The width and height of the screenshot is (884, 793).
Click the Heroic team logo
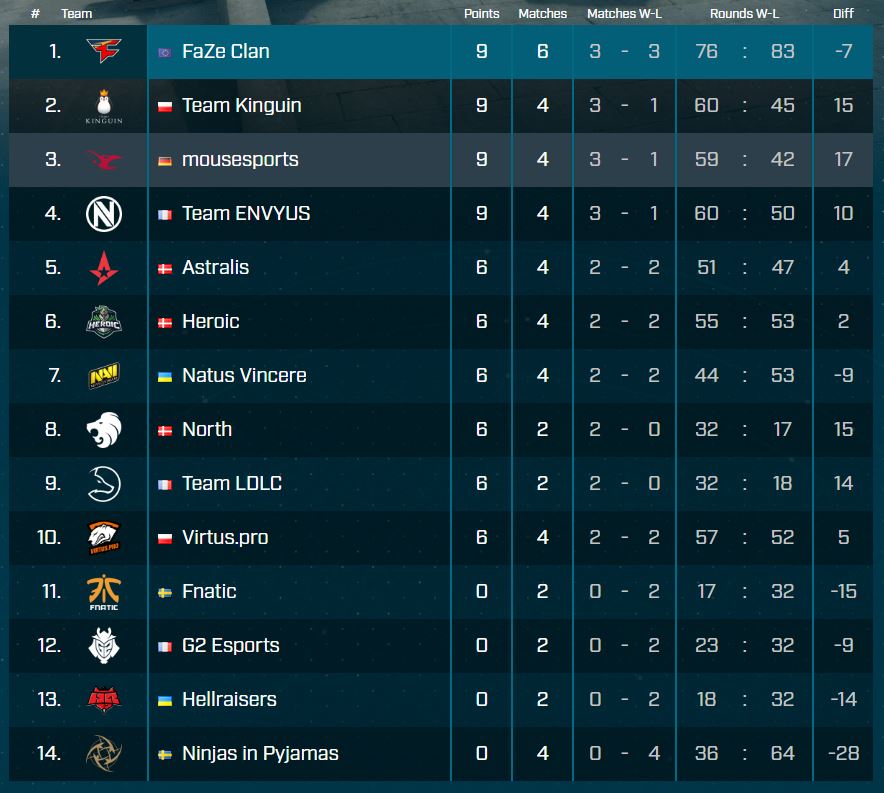103,321
